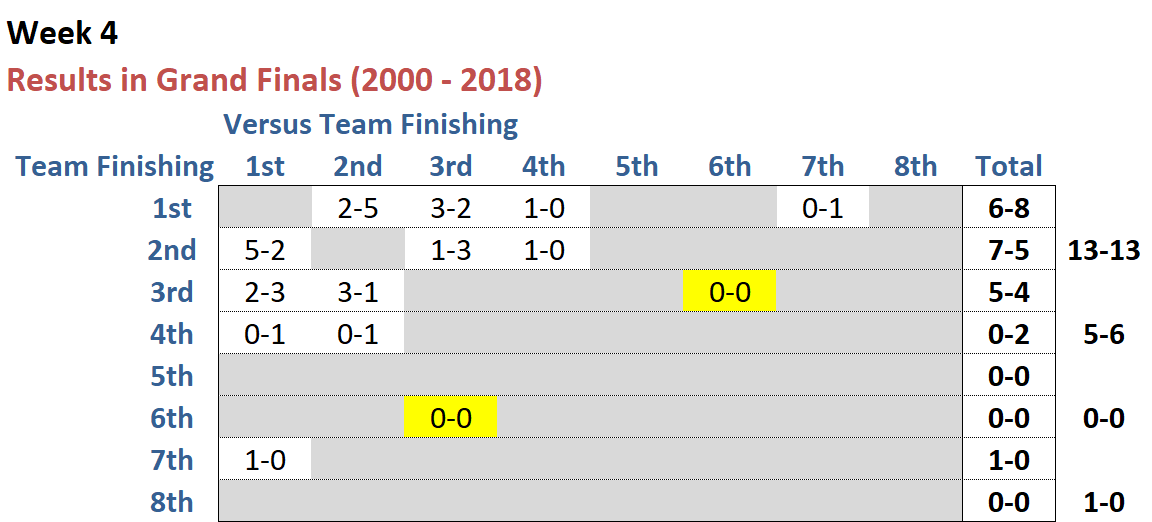The height and width of the screenshot is (522, 1152).
Task: Click the 6-8 total for 1st
Action: coord(1009,208)
